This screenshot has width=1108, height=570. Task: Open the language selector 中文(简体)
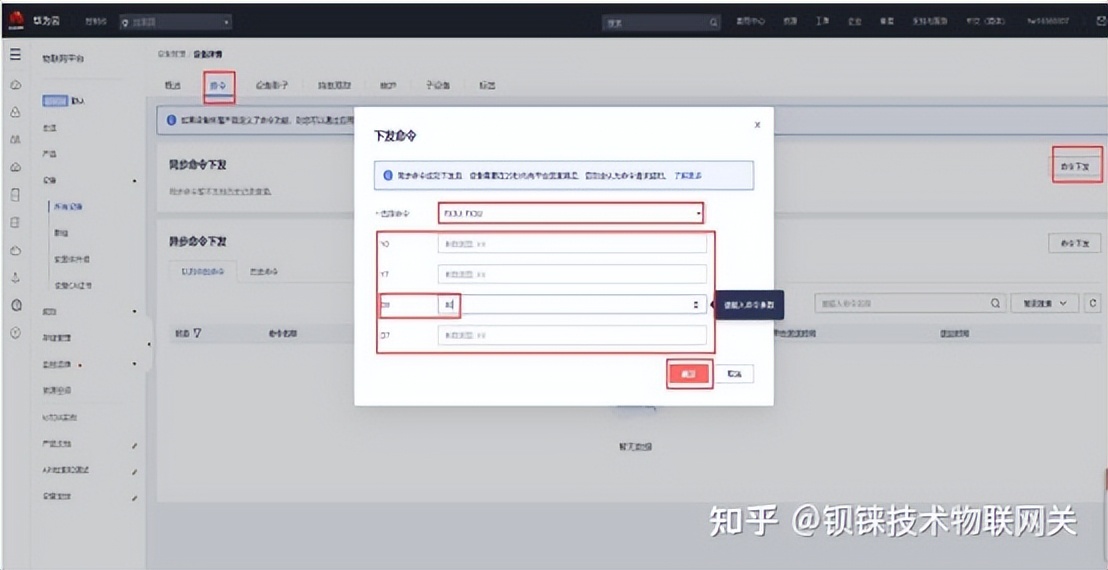coord(986,22)
